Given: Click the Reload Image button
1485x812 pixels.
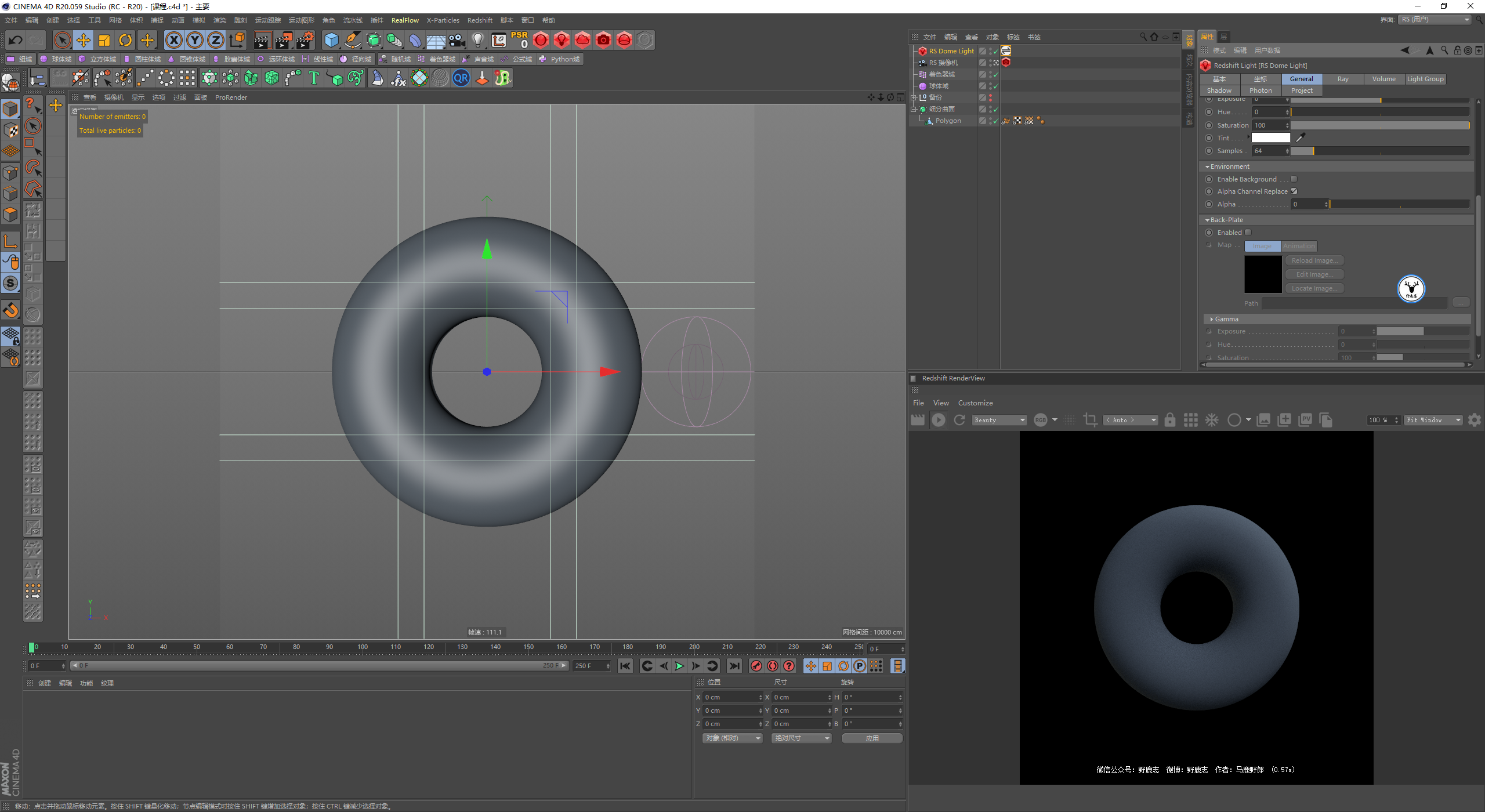Looking at the screenshot, I should 1314,260.
